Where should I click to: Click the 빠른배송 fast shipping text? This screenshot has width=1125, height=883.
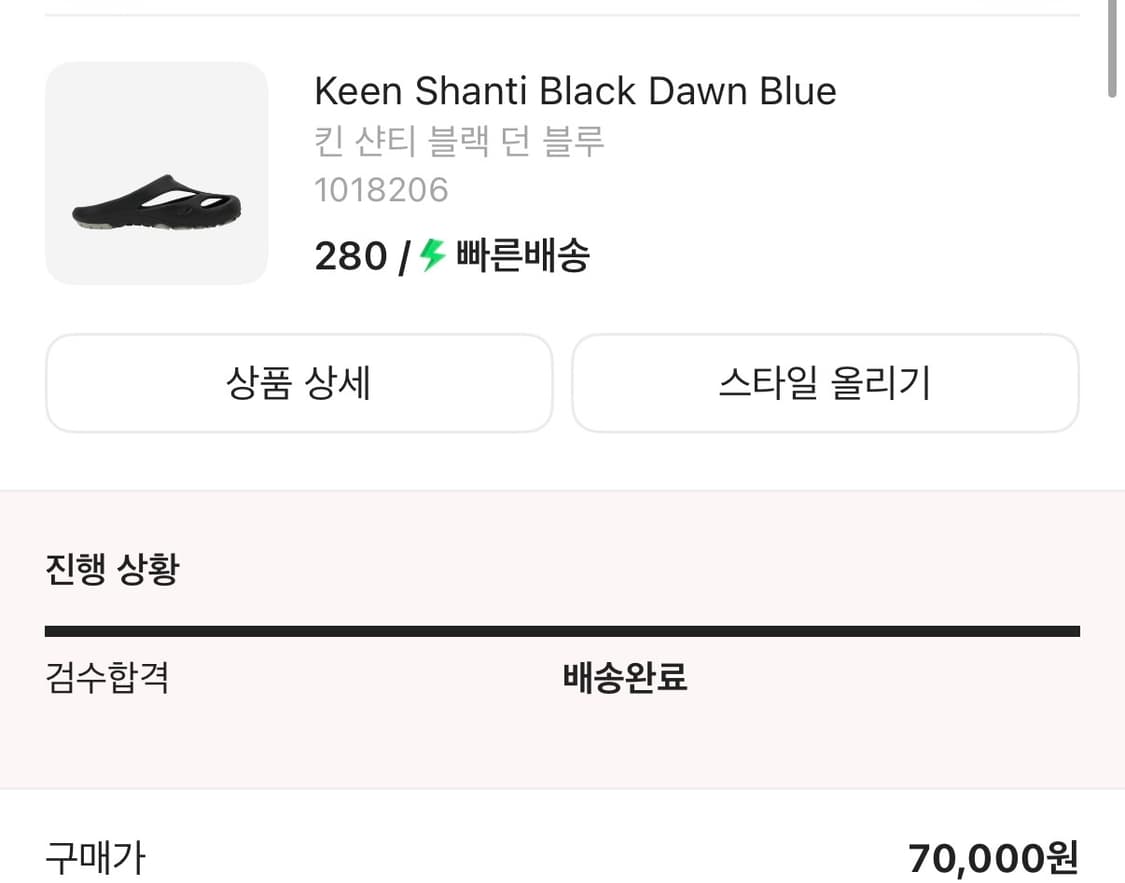click(521, 257)
